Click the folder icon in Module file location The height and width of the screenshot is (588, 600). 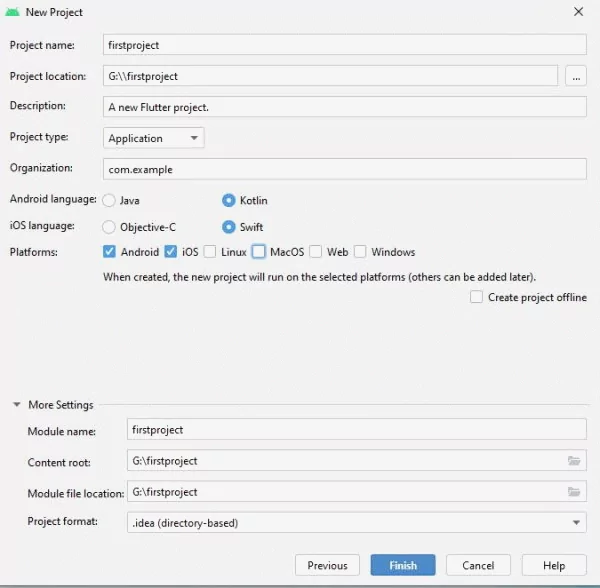coord(574,492)
